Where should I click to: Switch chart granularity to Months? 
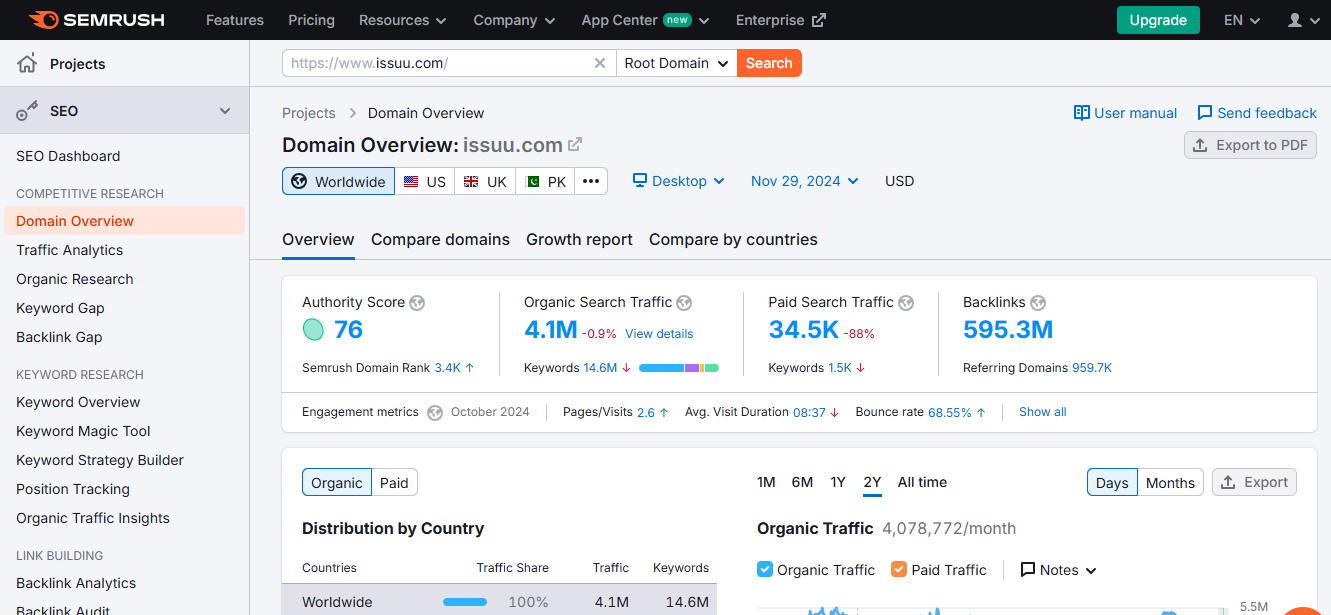(1170, 483)
